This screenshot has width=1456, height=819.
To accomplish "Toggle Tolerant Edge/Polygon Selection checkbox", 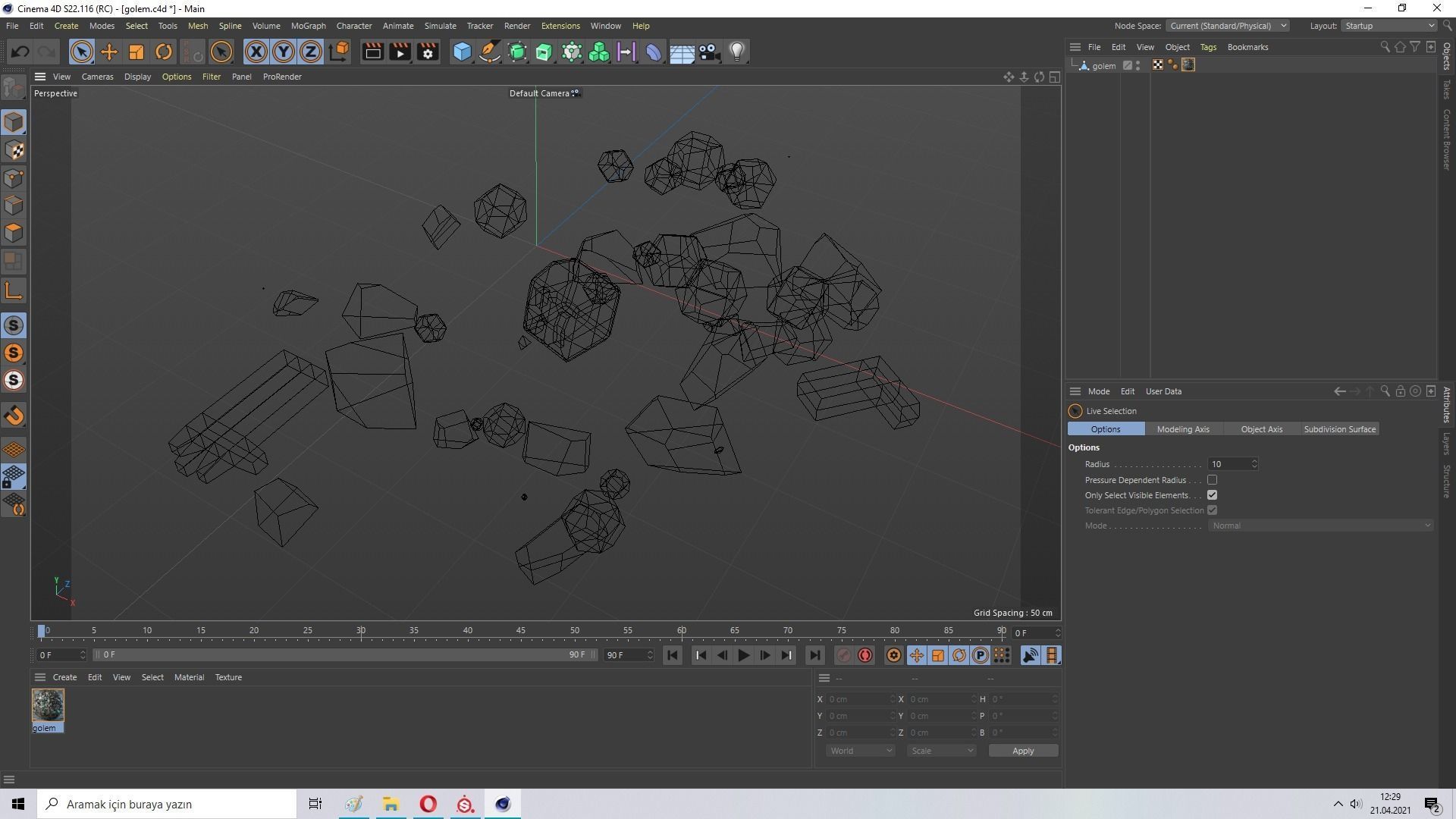I will (1212, 510).
